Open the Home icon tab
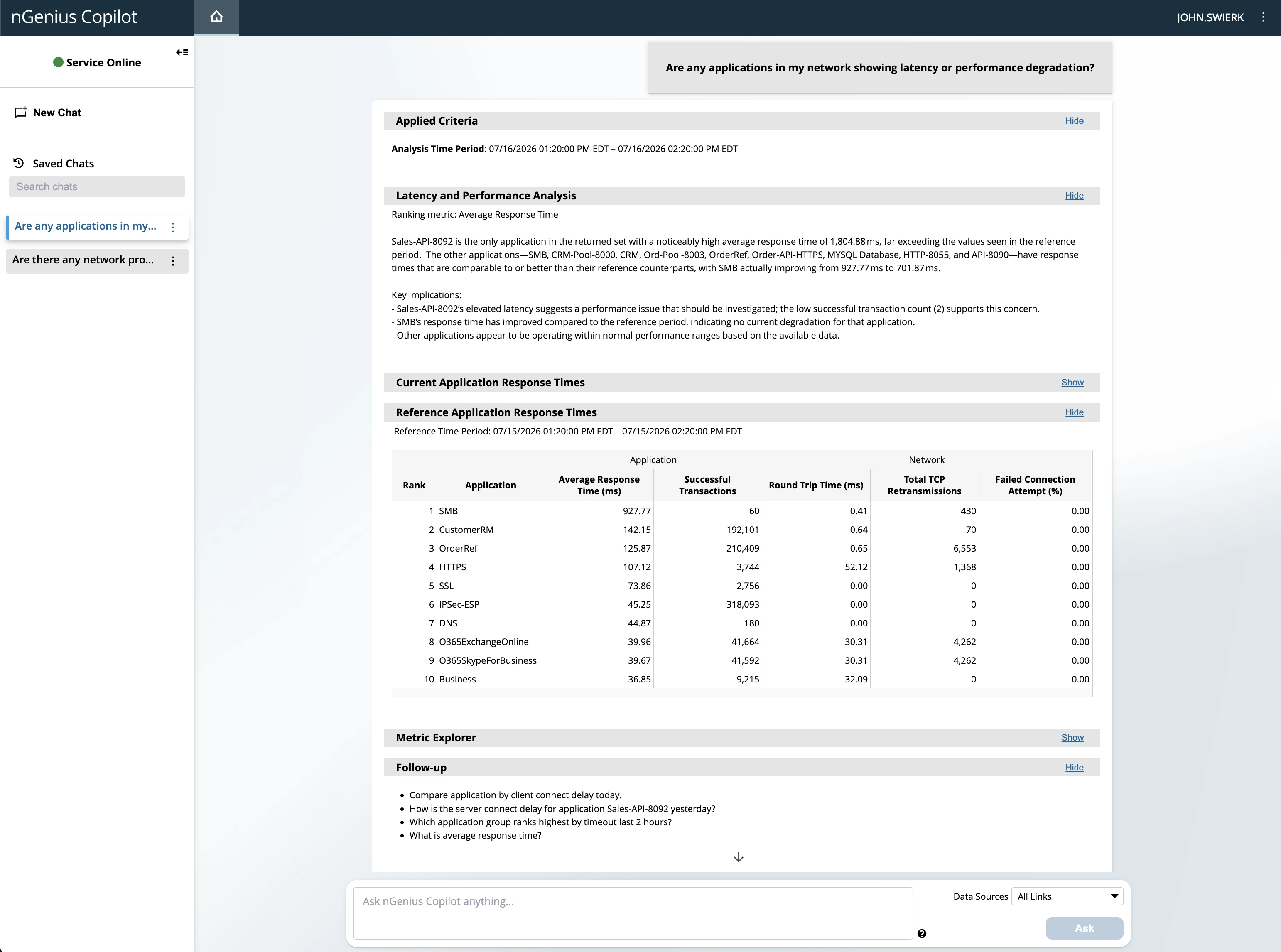Screen dimensions: 1281x952 pos(217,17)
